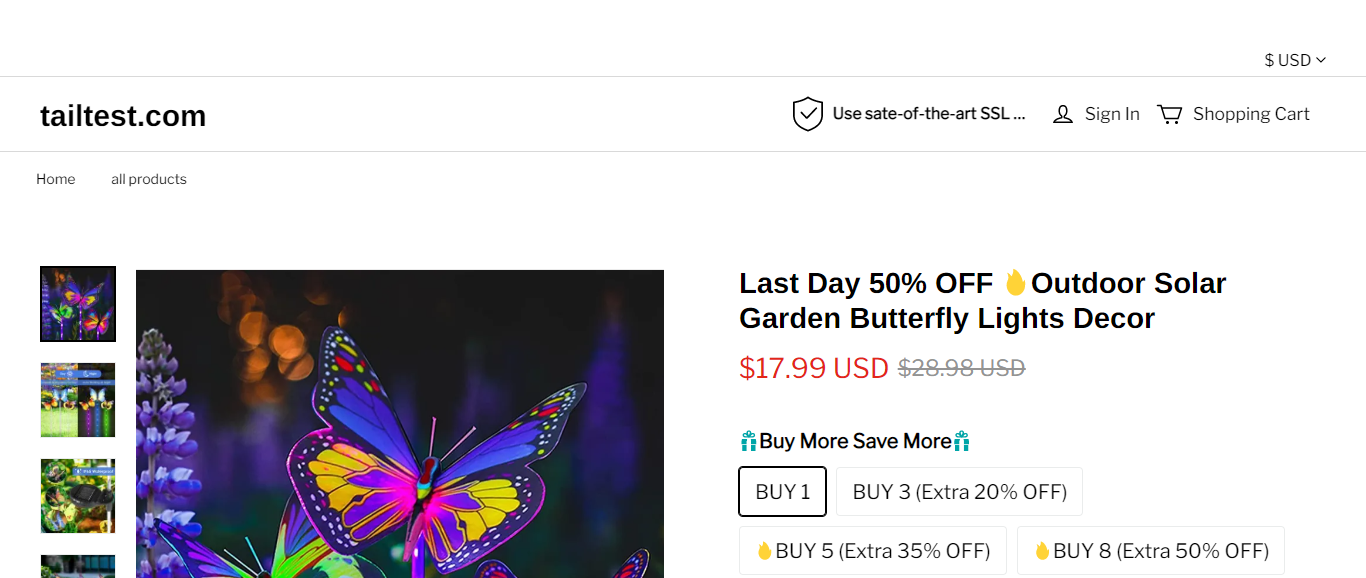Click the SSL security shield icon
Screen dimensions: 1366x578
[807, 114]
